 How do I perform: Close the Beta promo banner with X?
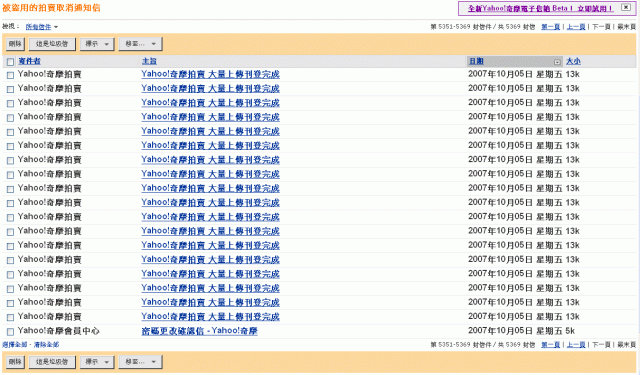[626, 7]
